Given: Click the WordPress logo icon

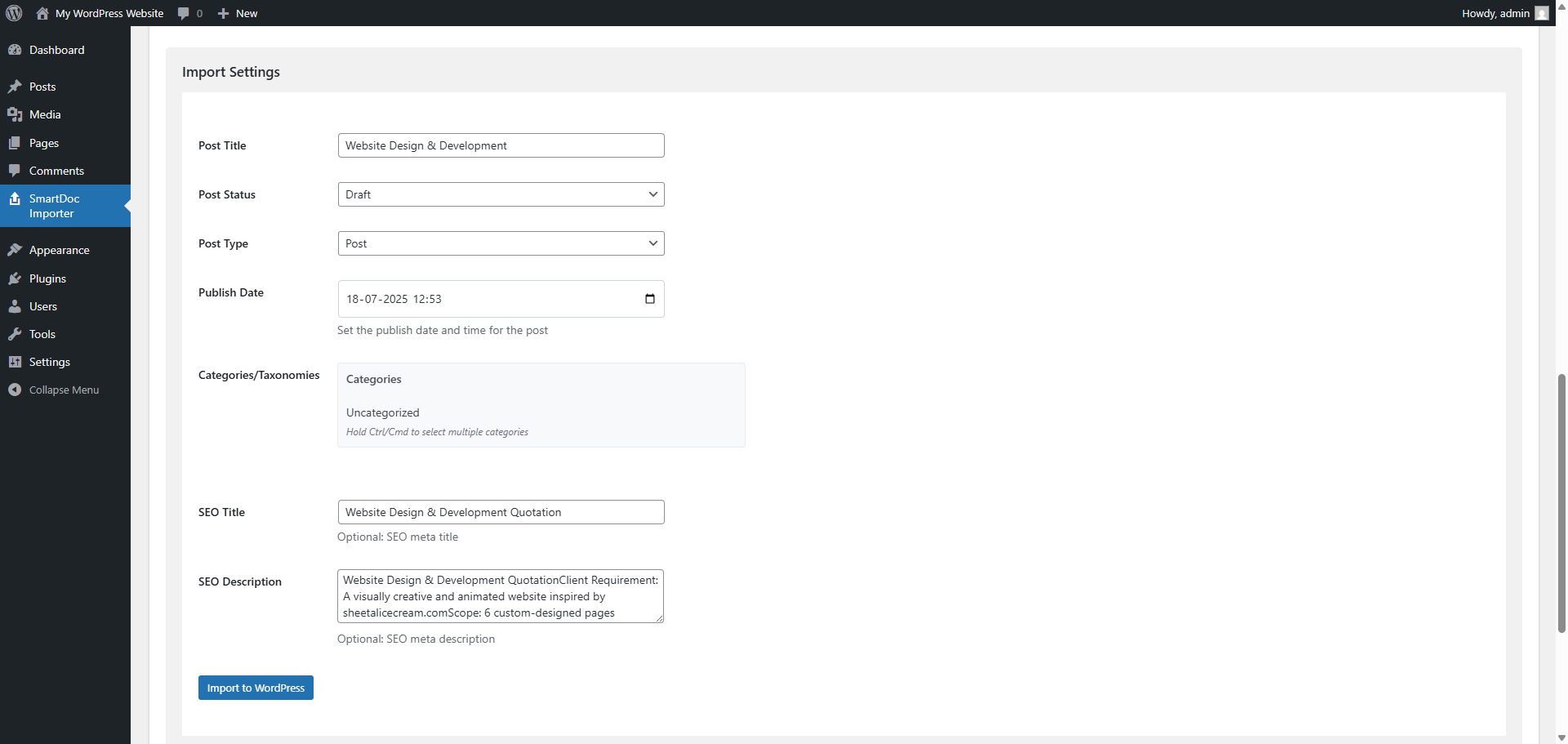Looking at the screenshot, I should [x=14, y=13].
